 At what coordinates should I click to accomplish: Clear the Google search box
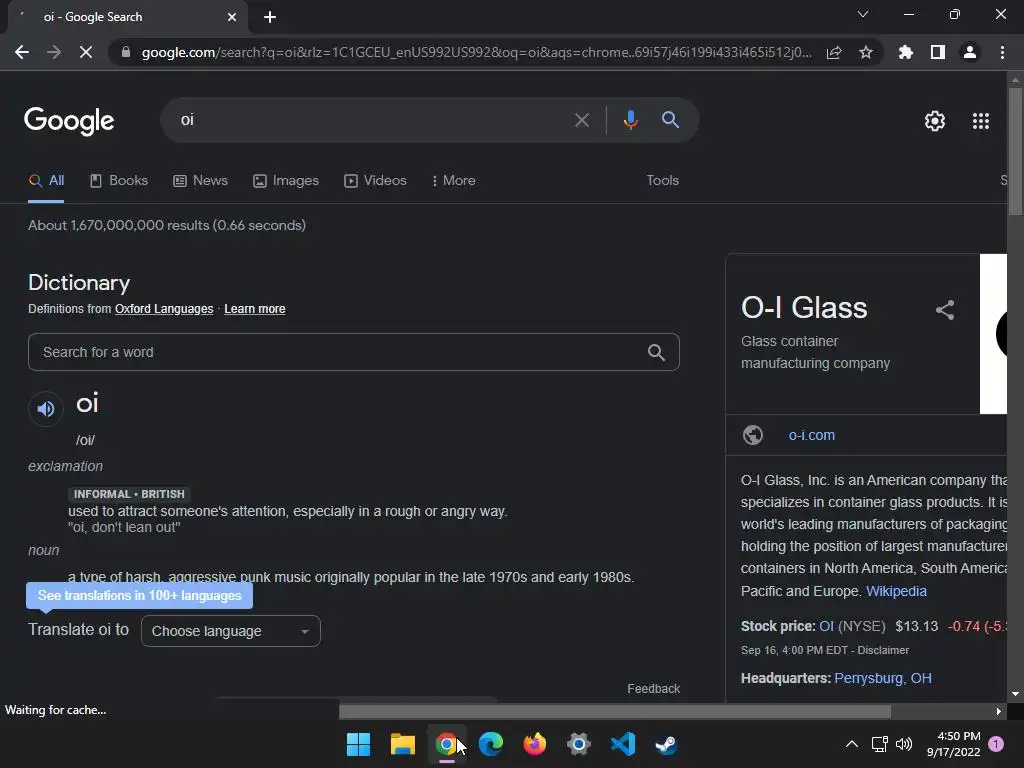581,120
